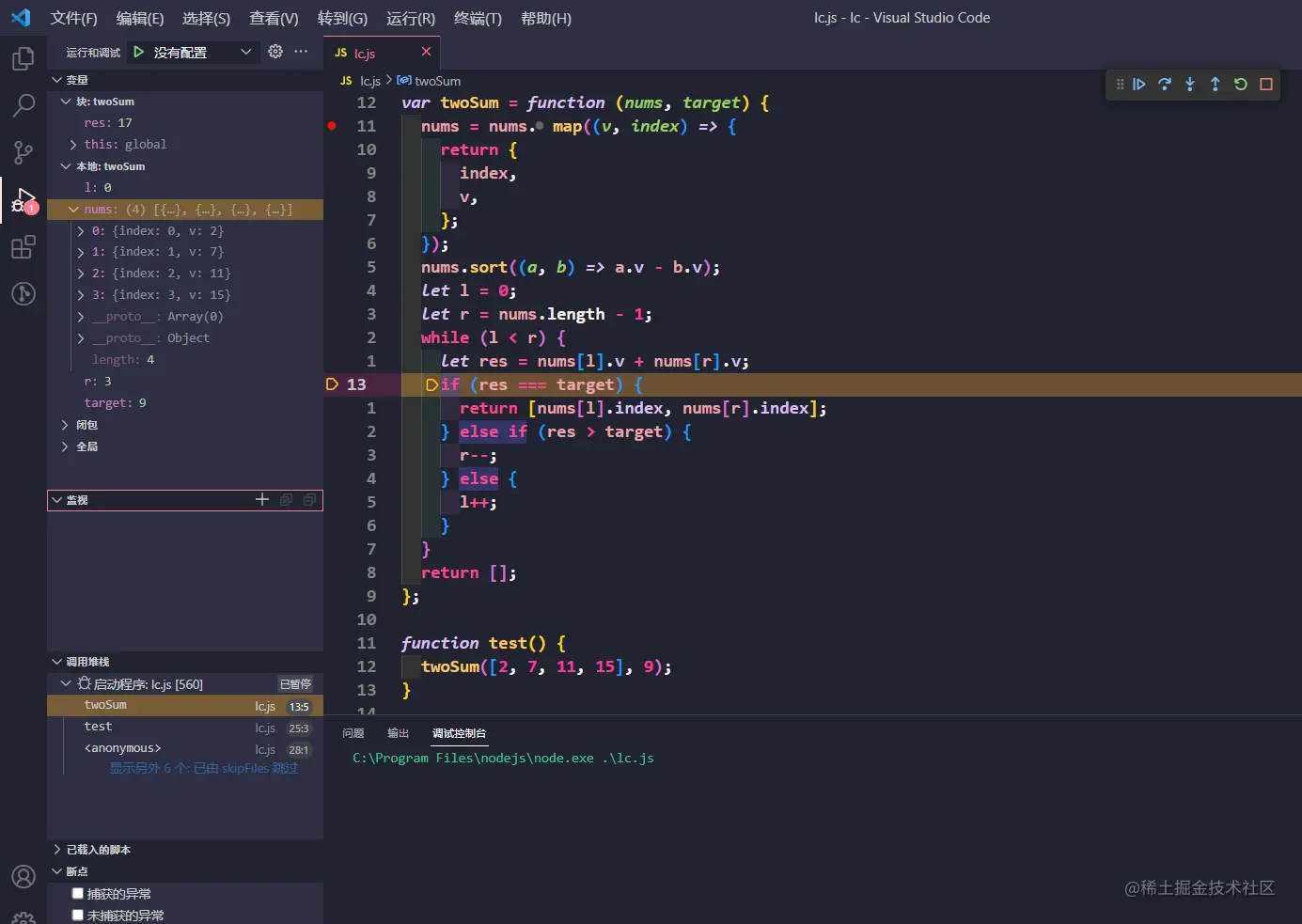Switch to the 调试控制台 debug console tab

(x=459, y=733)
